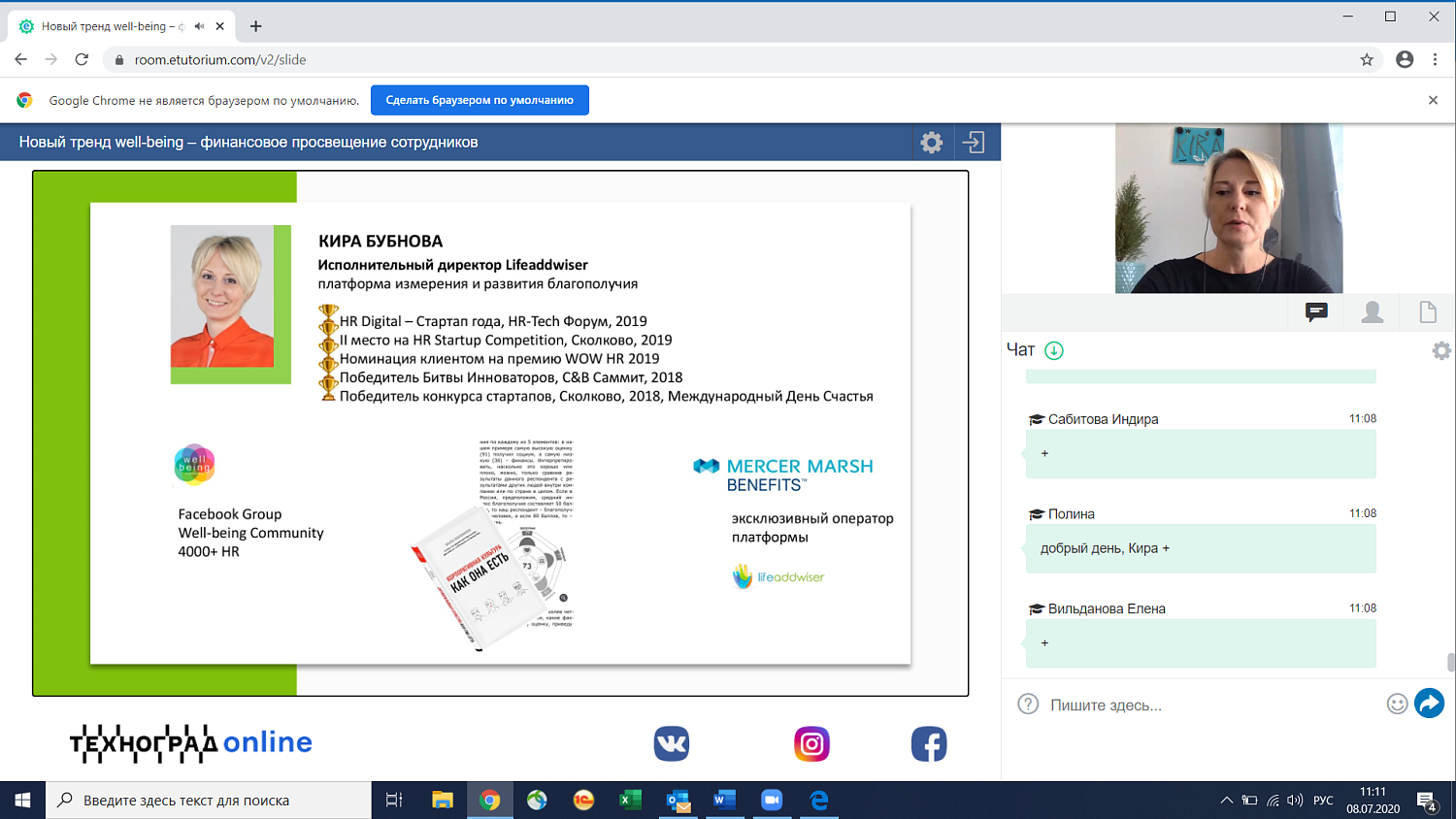
Task: Click 'Сделать браузером по умолчанию' button
Action: (480, 100)
